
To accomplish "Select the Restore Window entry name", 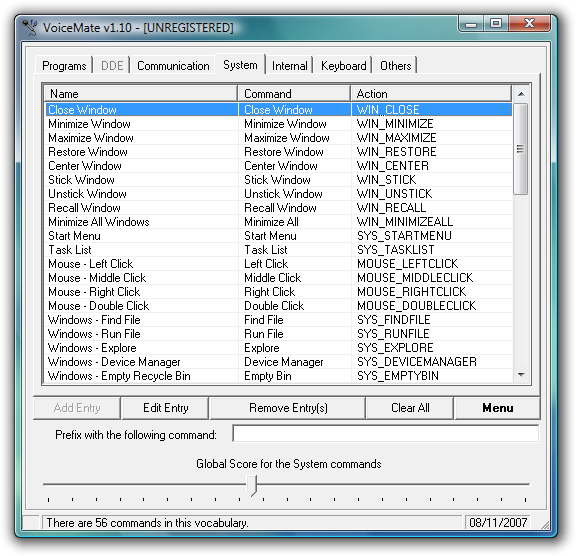I will click(x=88, y=152).
